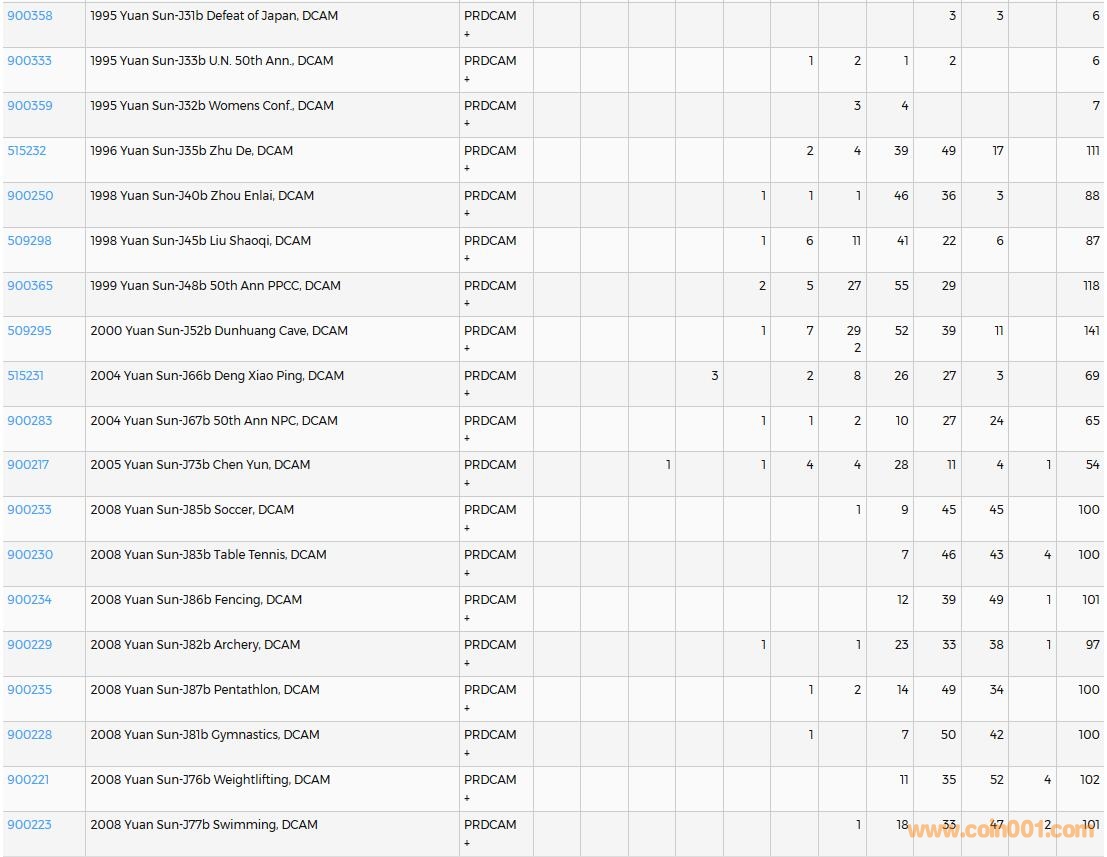Expand the plus in the Gymnastics row

[x=467, y=753]
